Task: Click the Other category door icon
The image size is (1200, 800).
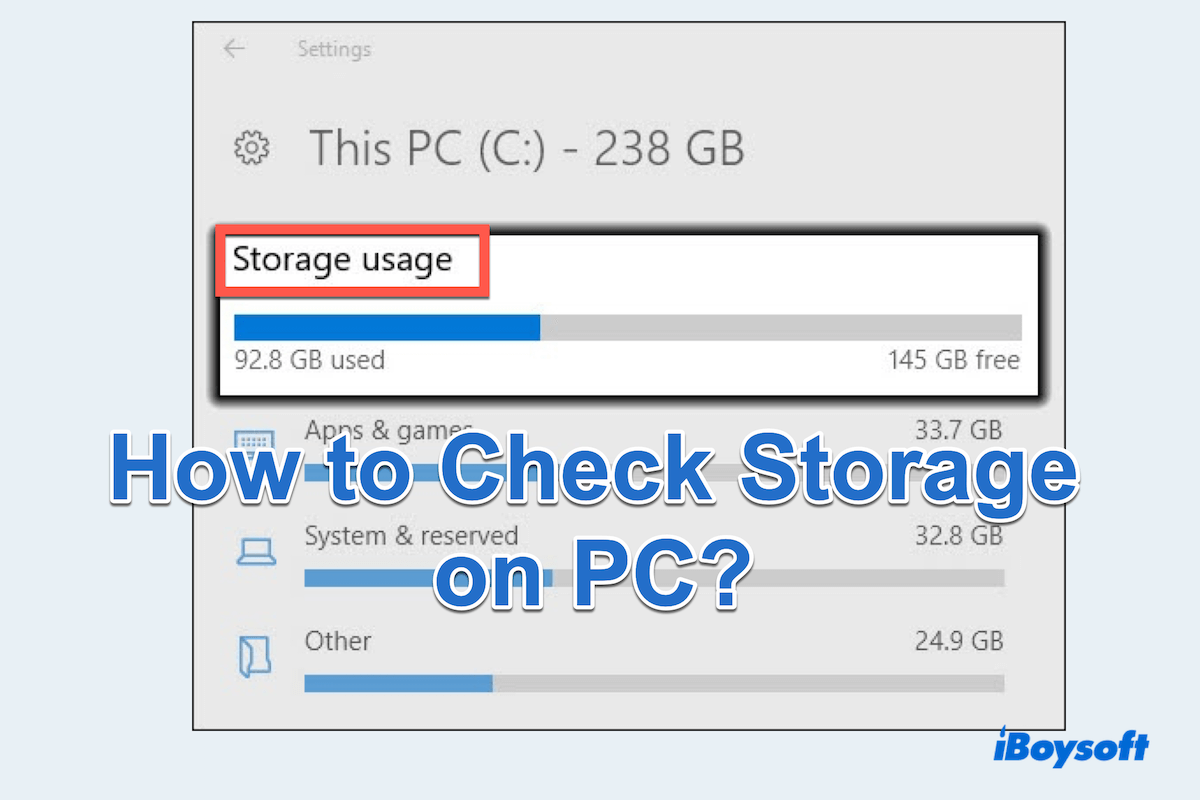Action: 257,656
